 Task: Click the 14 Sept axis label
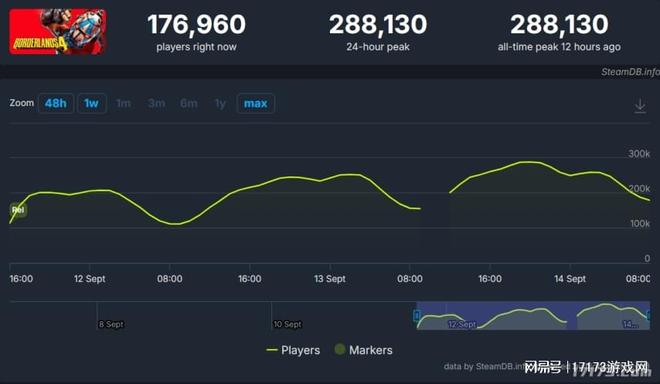tap(570, 279)
